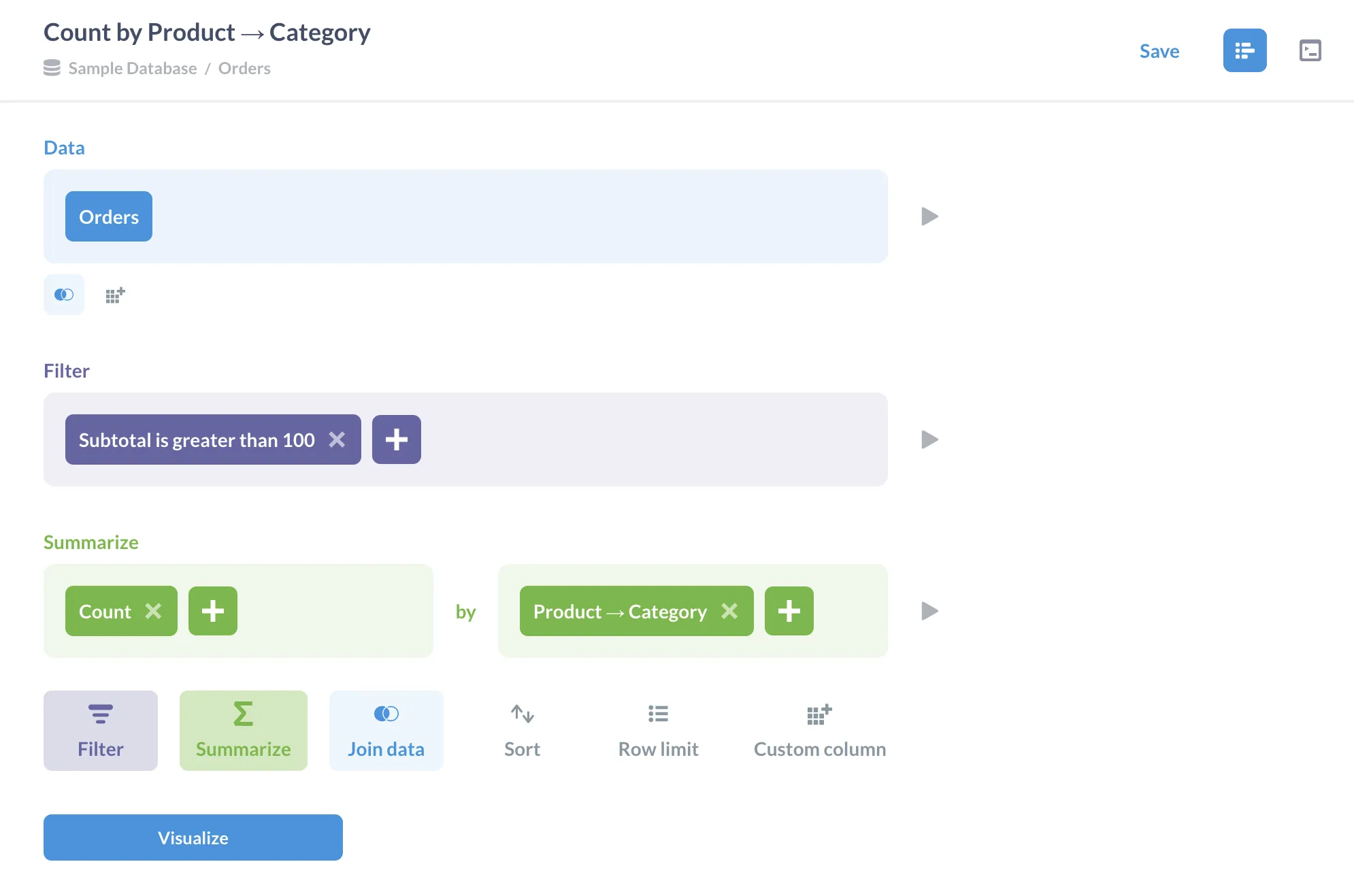
Task: Add another filter with the plus button
Action: [397, 439]
